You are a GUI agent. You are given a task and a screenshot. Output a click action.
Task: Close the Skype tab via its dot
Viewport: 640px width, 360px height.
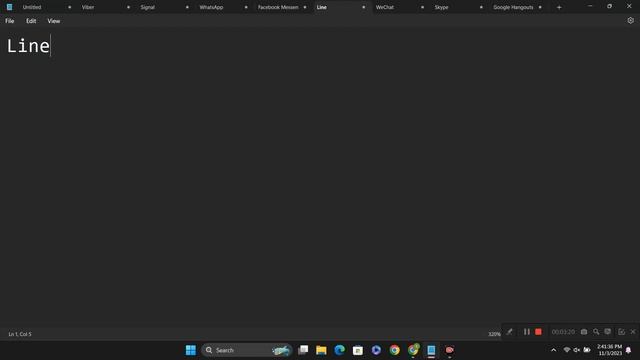pos(481,7)
